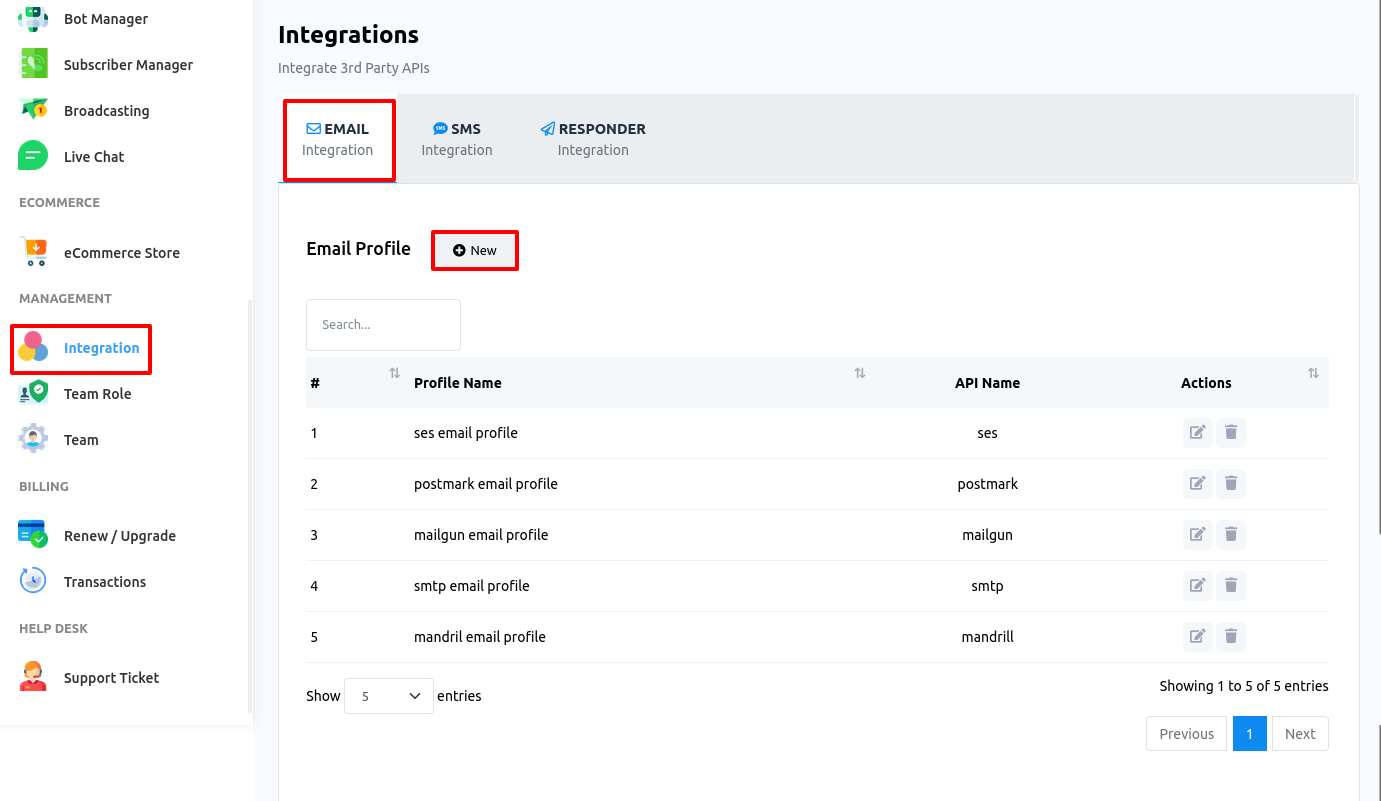Delete the postmark email profile
The height and width of the screenshot is (801, 1381).
pos(1231,483)
